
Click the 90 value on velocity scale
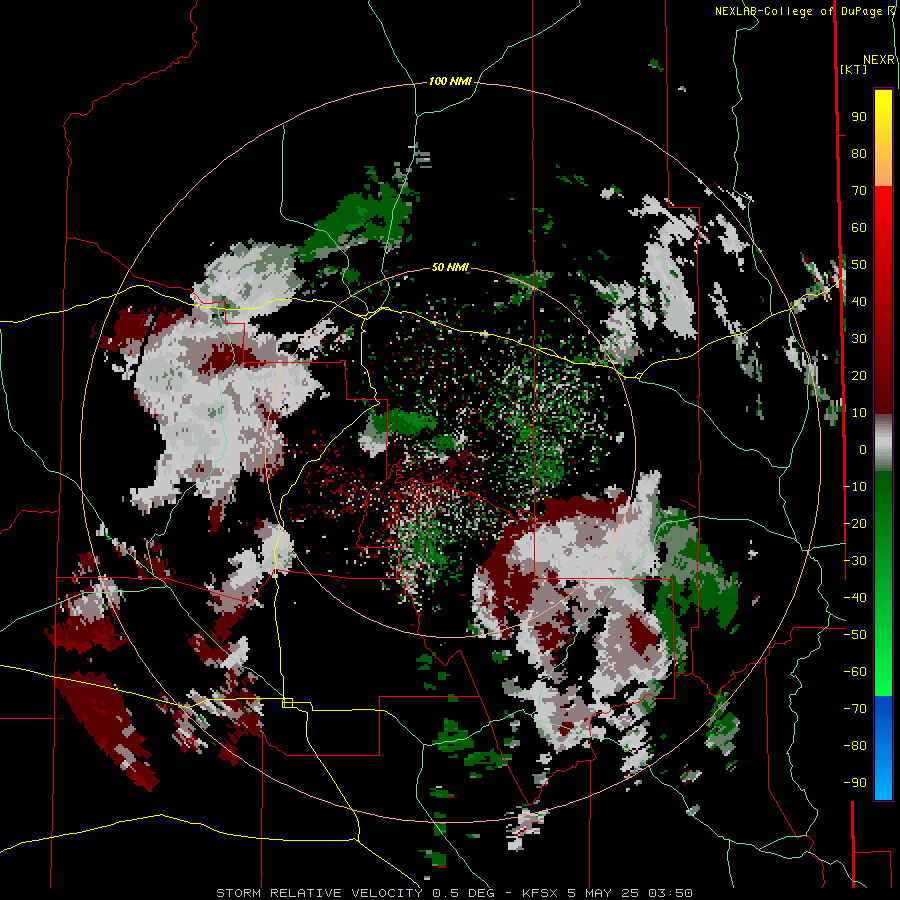point(859,117)
